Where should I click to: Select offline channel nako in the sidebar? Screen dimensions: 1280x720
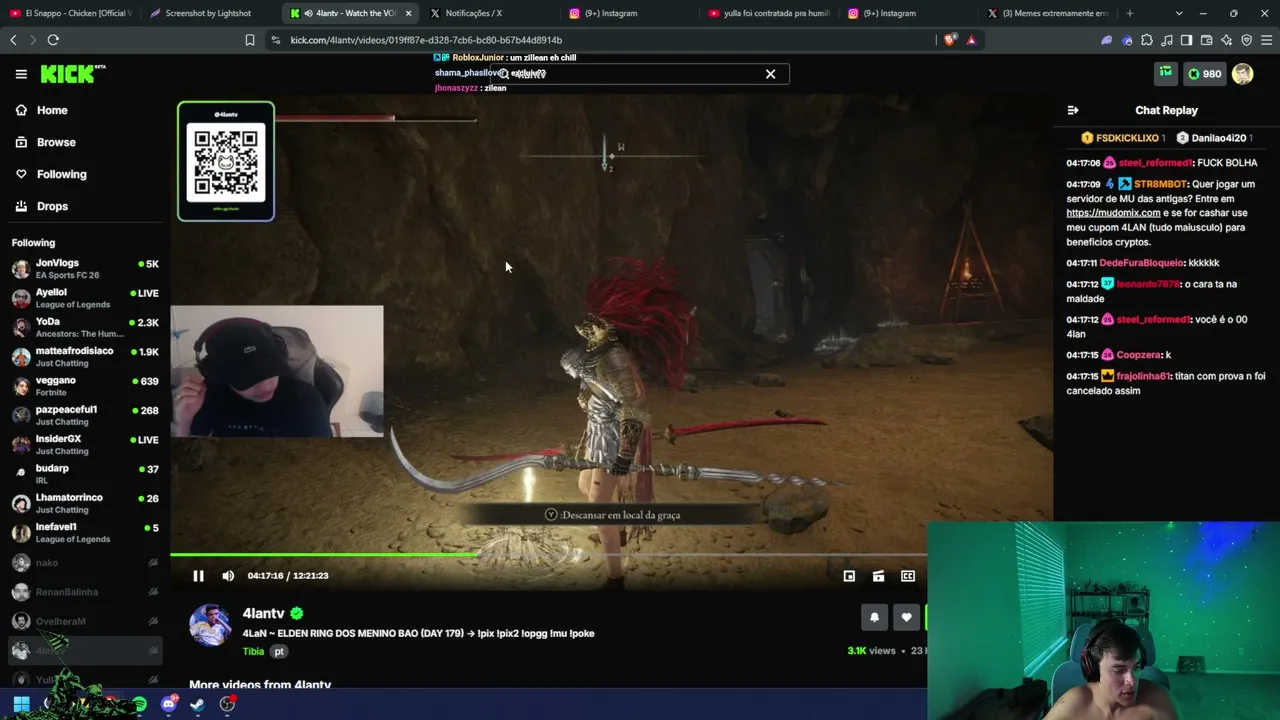click(85, 563)
